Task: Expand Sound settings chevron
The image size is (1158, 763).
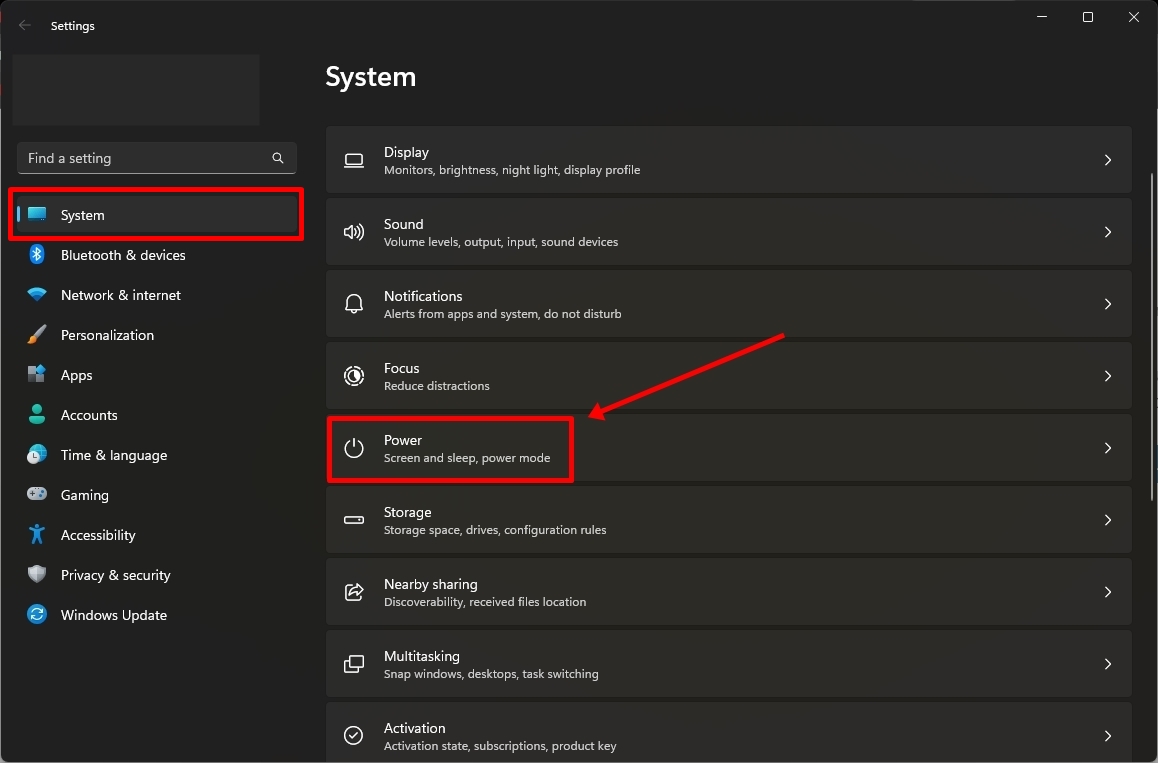Action: 1108,232
